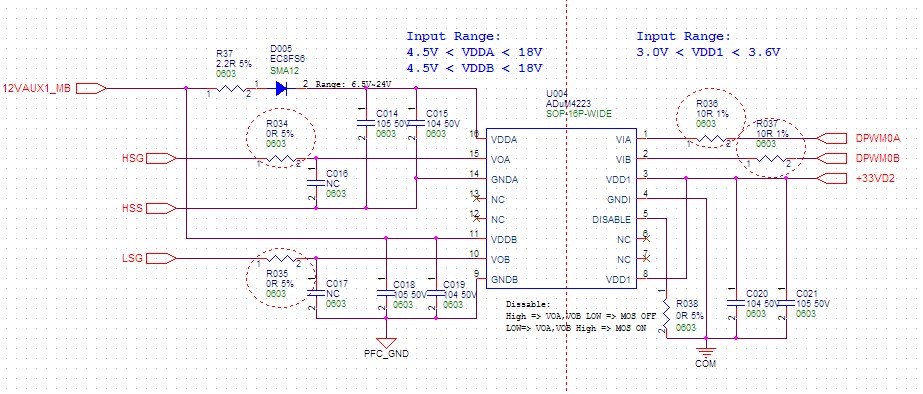The width and height of the screenshot is (923, 394).
Task: Select the VDDA input range note text
Action: point(474,52)
